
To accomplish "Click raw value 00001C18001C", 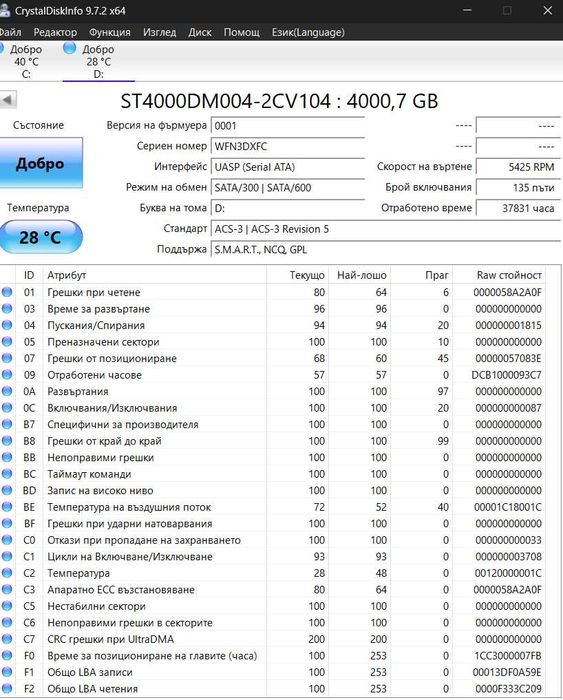I will 508,507.
